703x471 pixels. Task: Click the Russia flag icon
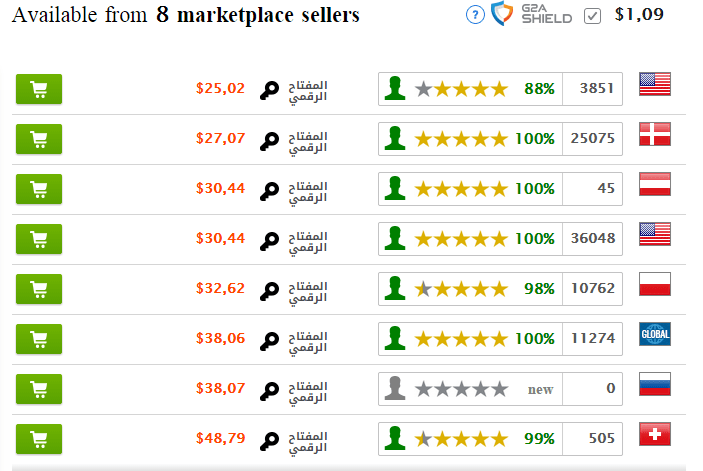(x=655, y=384)
